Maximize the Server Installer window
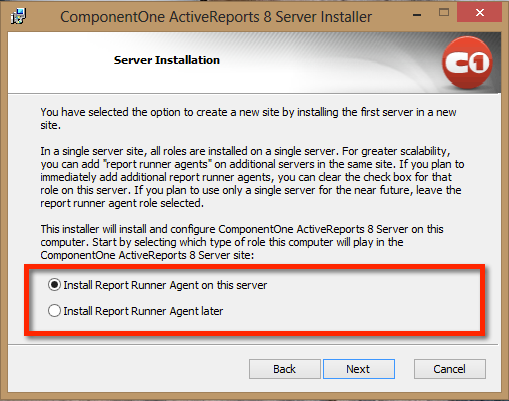 point(444,13)
